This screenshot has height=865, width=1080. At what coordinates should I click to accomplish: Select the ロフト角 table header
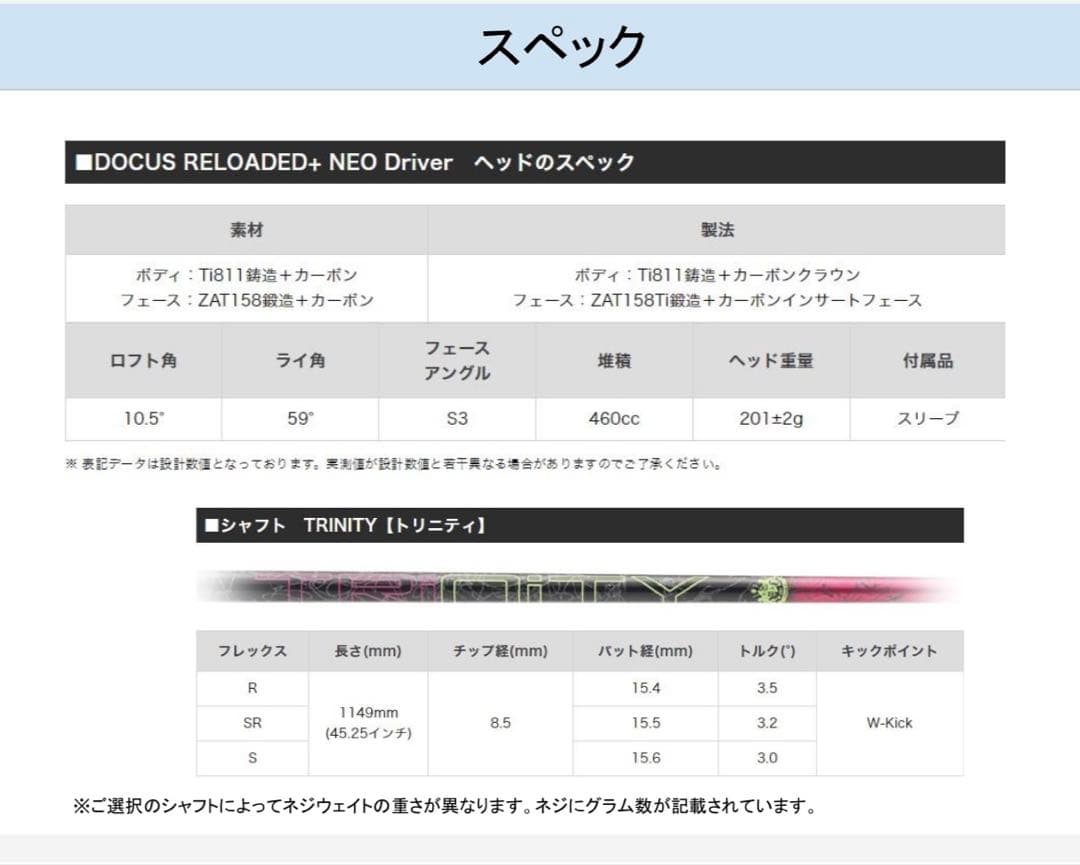[x=143, y=362]
